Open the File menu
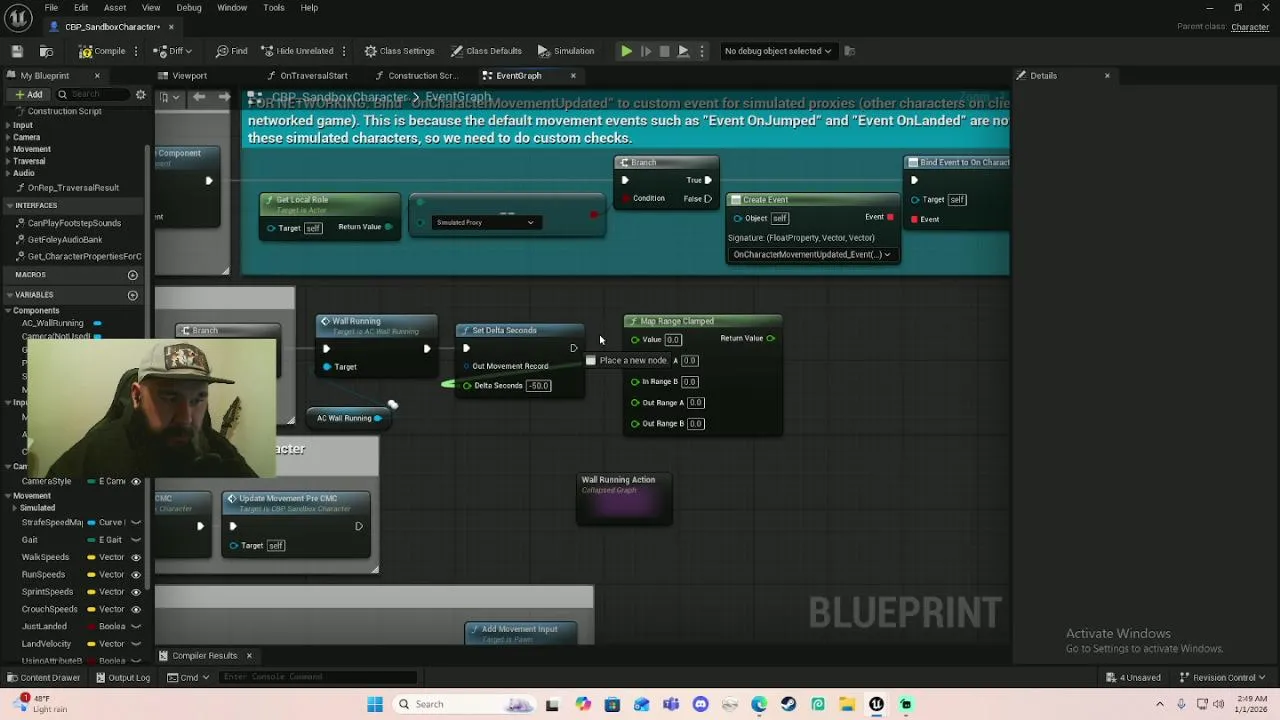1280x720 pixels. click(51, 8)
